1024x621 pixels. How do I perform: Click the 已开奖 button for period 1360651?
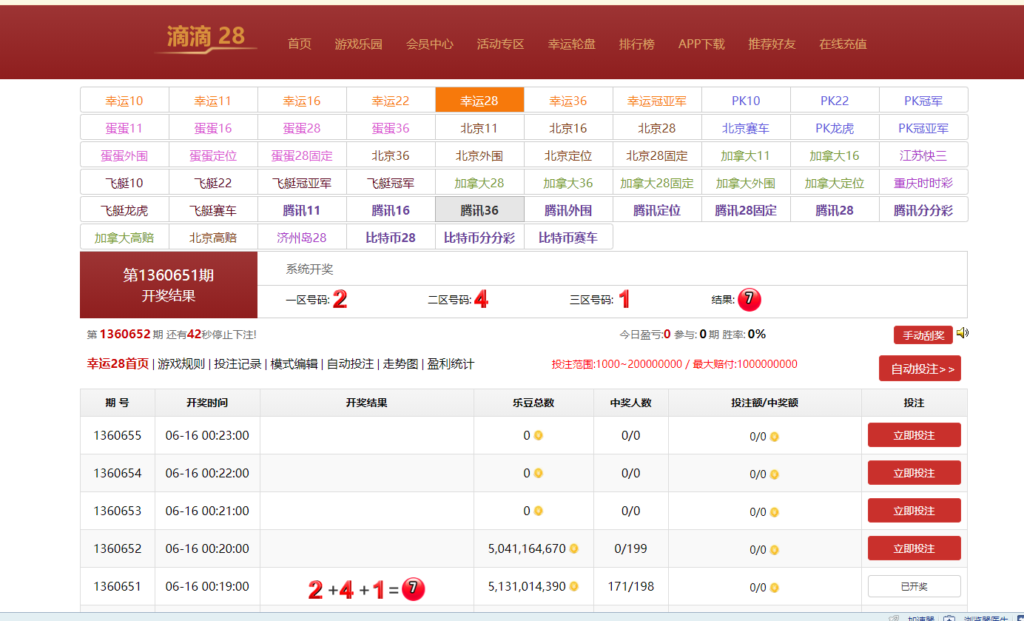click(913, 587)
